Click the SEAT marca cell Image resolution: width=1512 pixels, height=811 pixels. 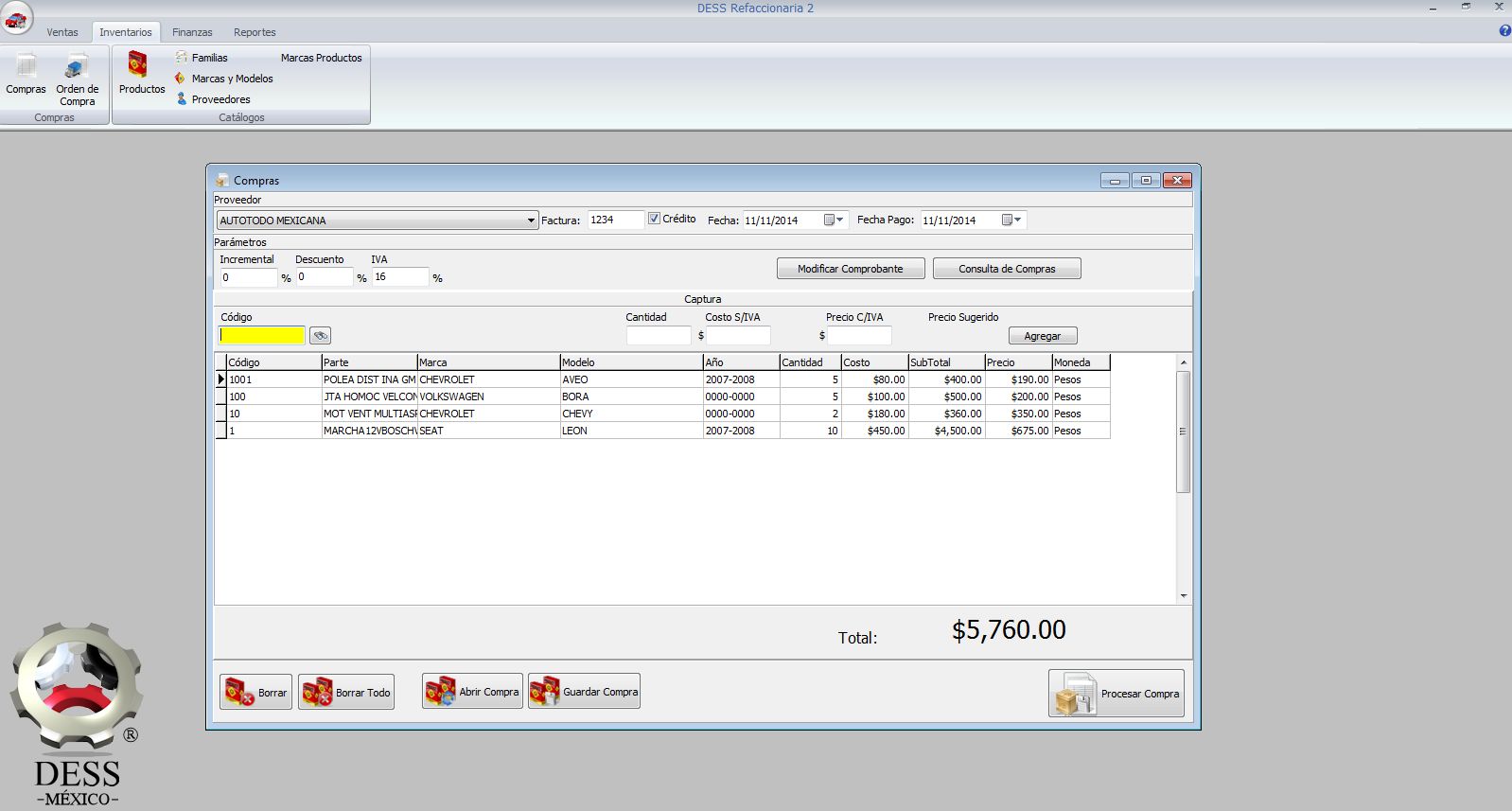coord(488,431)
